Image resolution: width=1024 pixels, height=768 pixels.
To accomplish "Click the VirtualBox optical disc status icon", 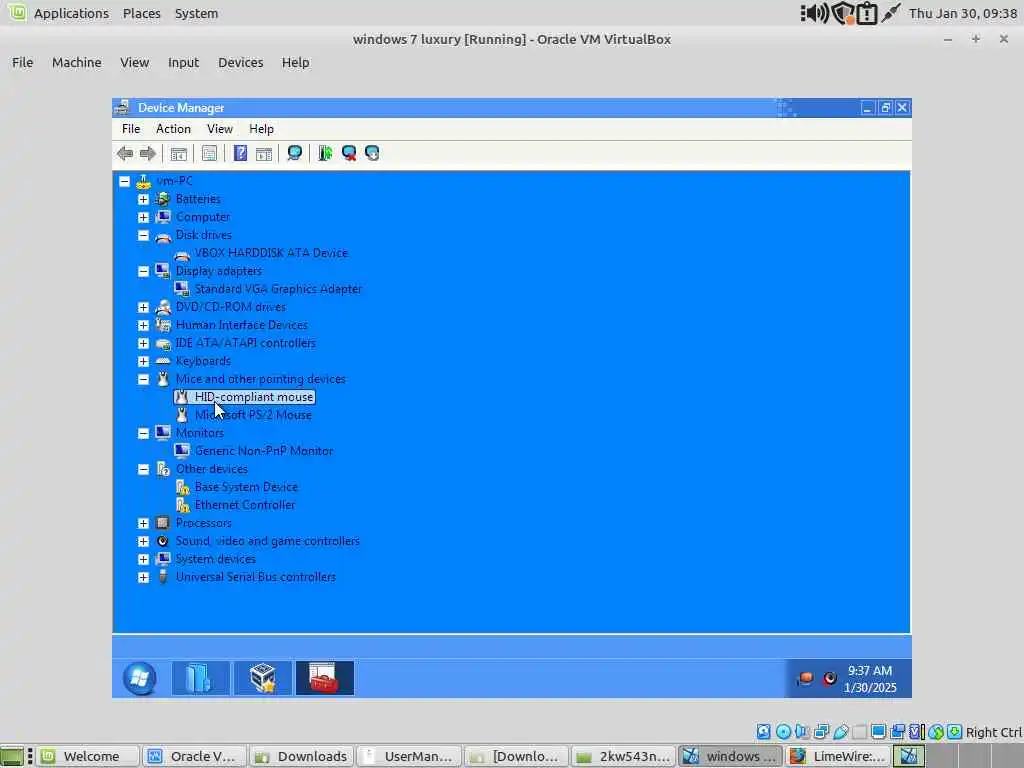I will (x=783, y=731).
